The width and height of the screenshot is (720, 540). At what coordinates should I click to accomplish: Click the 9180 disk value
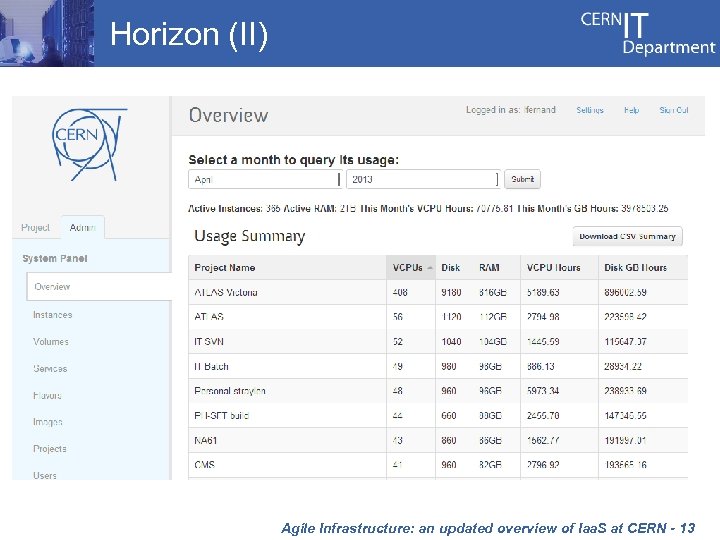[x=451, y=292]
